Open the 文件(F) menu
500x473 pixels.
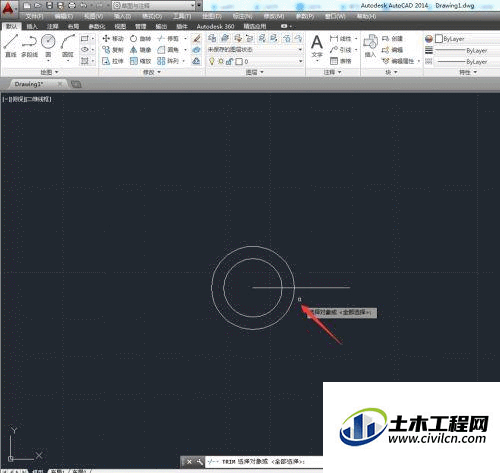(x=34, y=16)
